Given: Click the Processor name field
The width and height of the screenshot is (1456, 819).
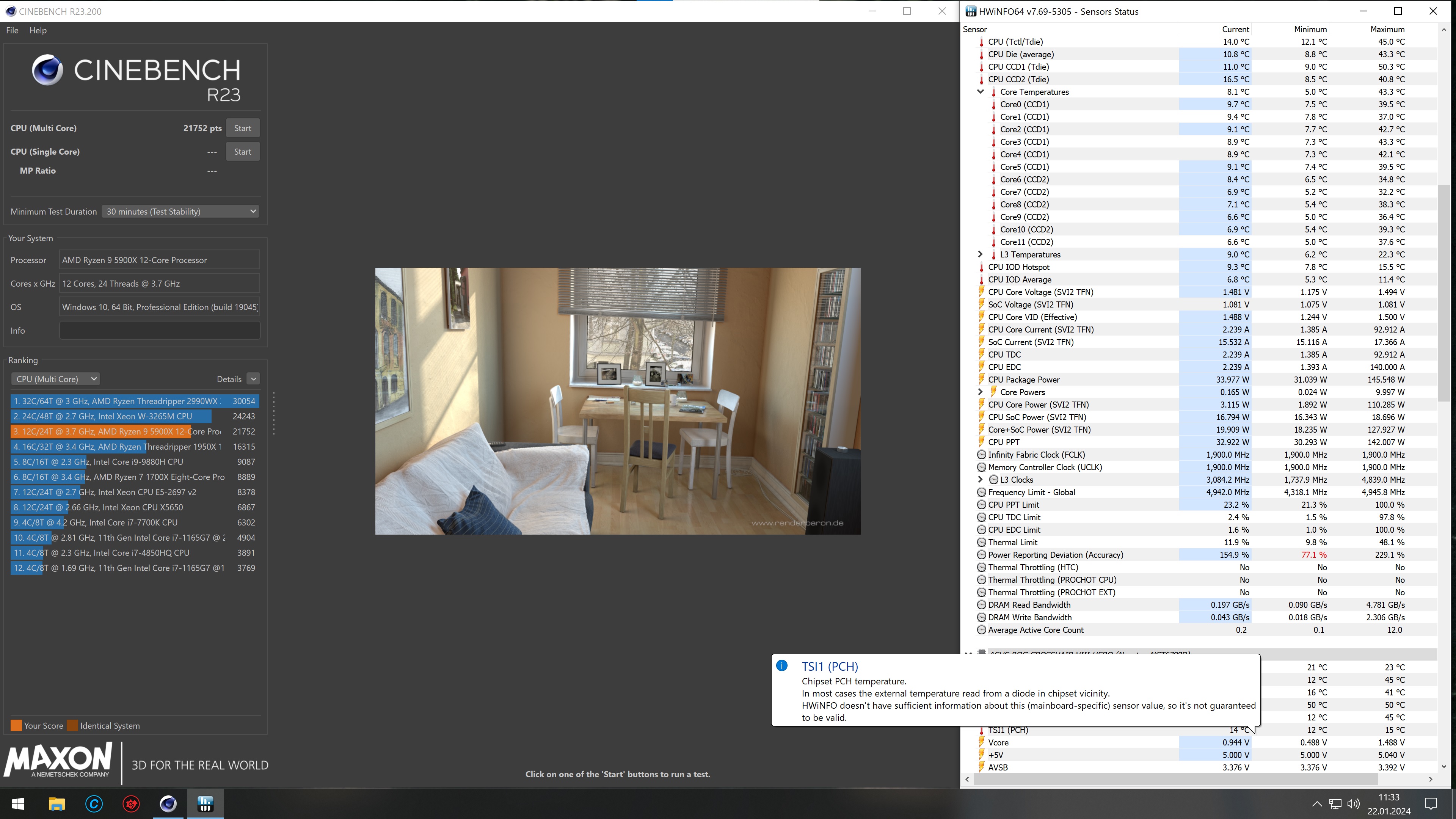Looking at the screenshot, I should click(x=159, y=260).
